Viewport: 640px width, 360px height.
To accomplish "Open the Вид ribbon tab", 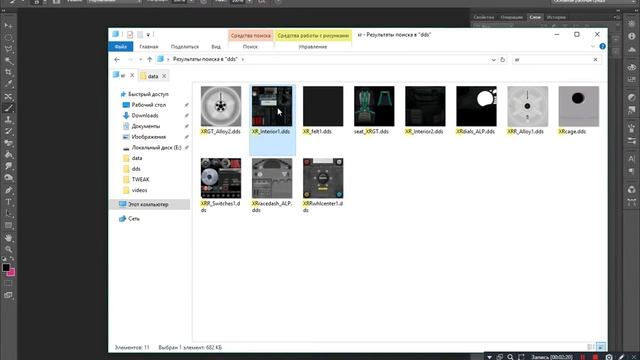I will click(216, 47).
